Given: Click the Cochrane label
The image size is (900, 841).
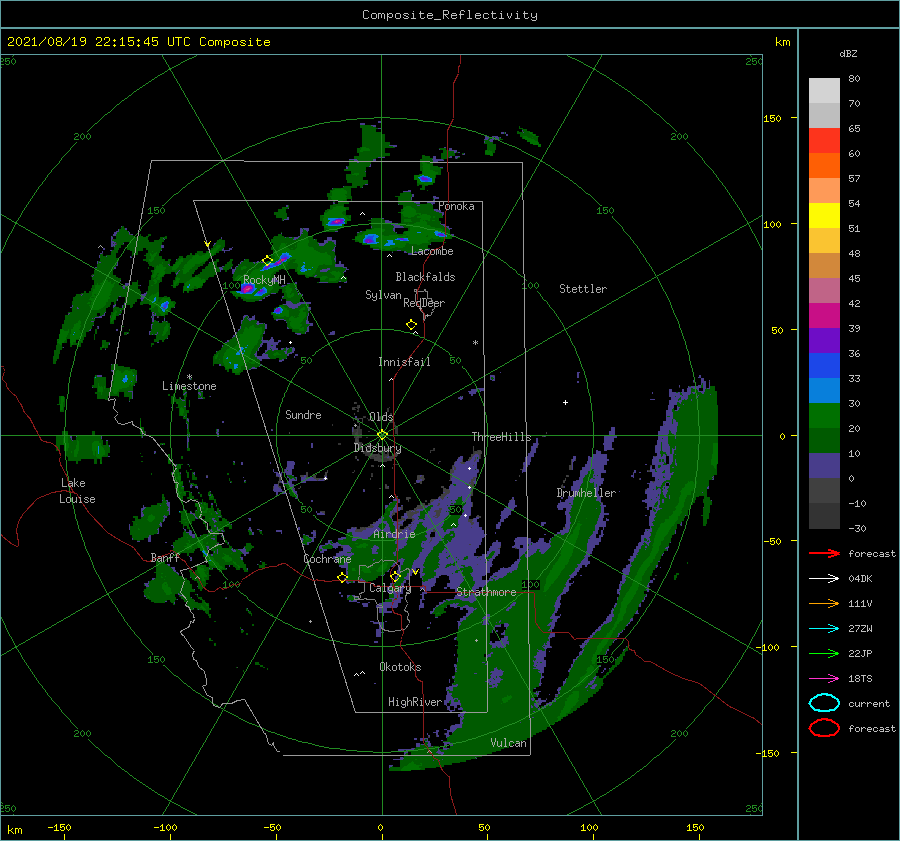Looking at the screenshot, I should pos(327,559).
